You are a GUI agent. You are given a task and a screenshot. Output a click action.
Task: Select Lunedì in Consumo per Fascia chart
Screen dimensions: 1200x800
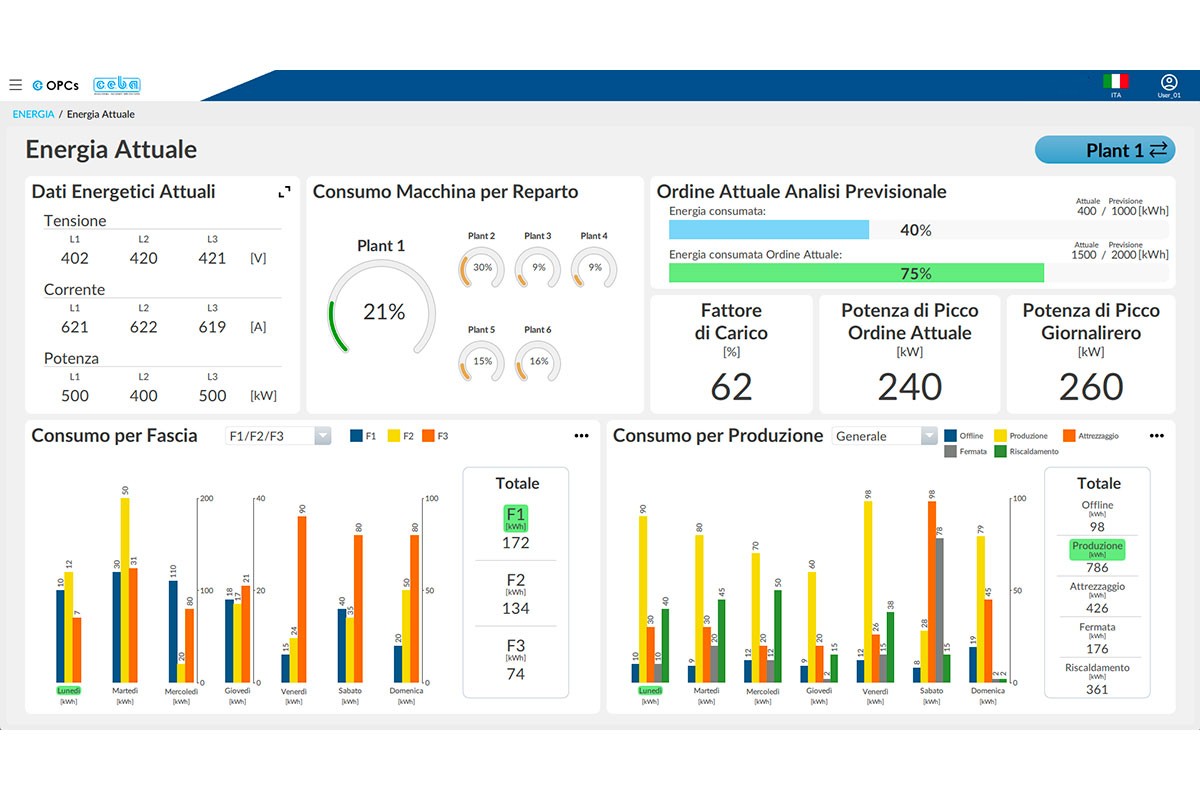[68, 690]
